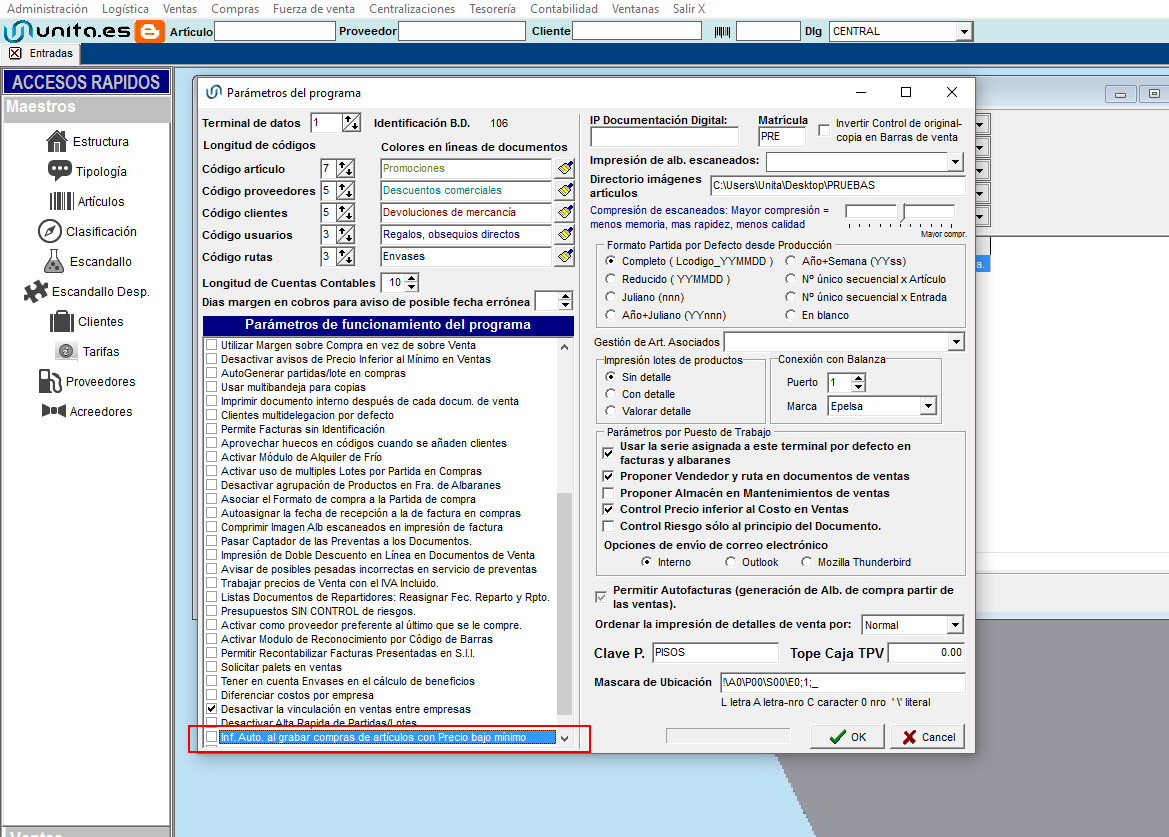Image resolution: width=1169 pixels, height=837 pixels.
Task: Open Acreedores icon in sidebar
Action: [54, 411]
